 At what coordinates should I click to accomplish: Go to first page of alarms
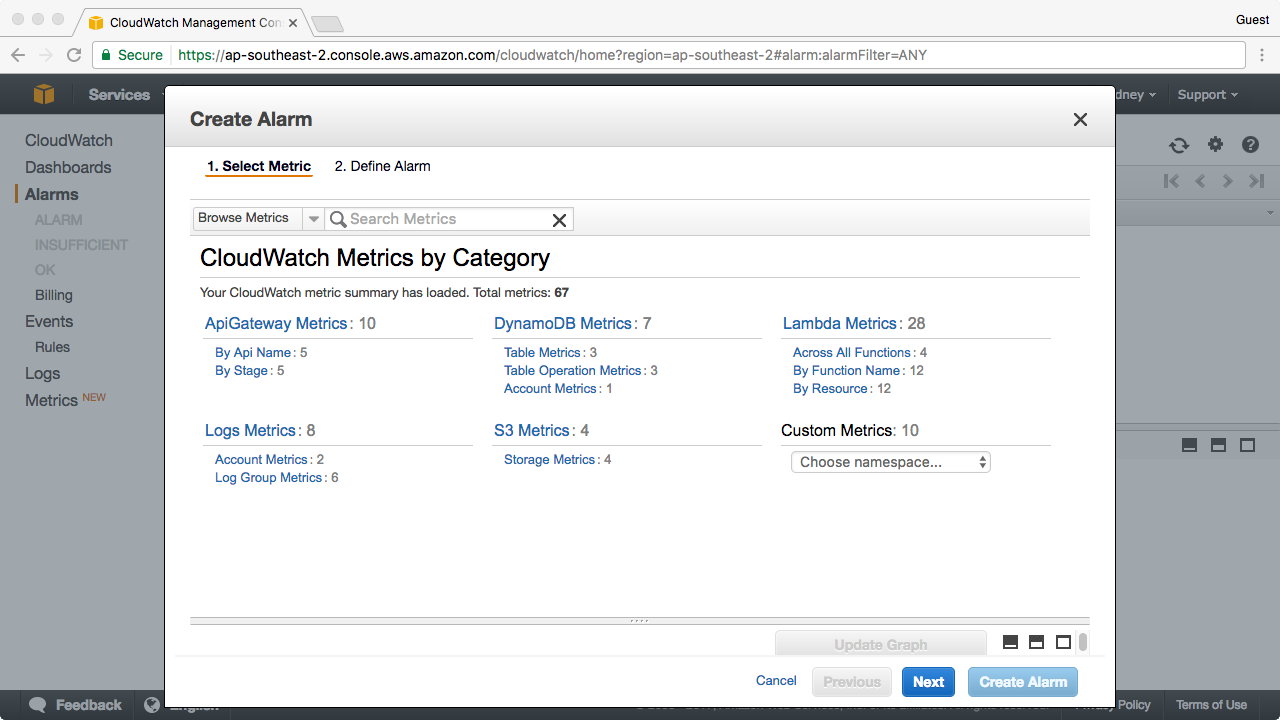click(1171, 181)
